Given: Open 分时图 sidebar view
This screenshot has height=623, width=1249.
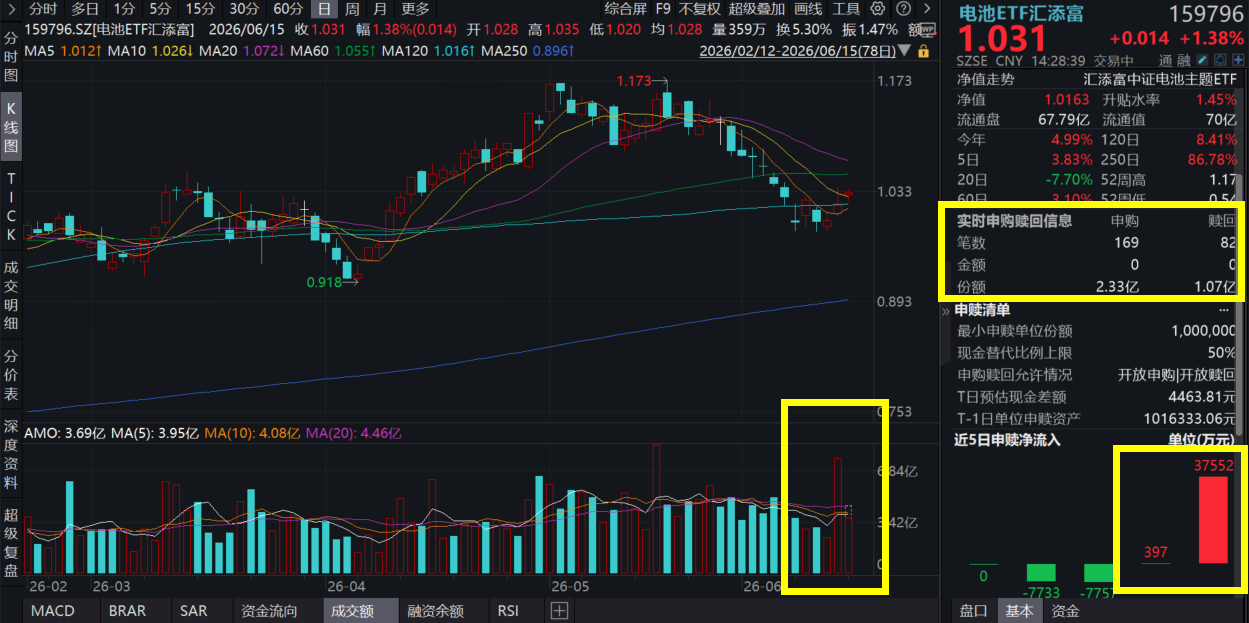Looking at the screenshot, I should (11, 56).
